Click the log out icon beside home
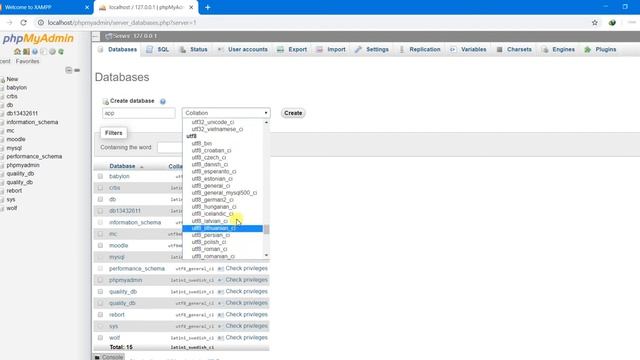 tap(26, 52)
